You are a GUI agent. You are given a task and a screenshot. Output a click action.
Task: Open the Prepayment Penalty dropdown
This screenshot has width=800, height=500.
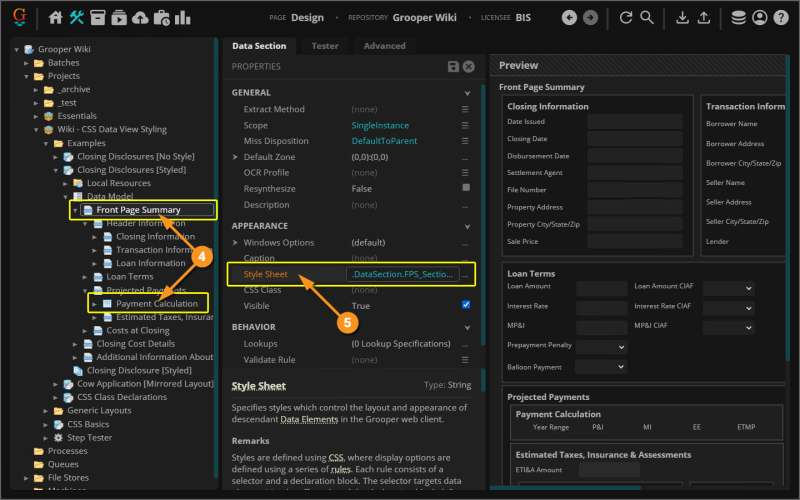(601, 346)
